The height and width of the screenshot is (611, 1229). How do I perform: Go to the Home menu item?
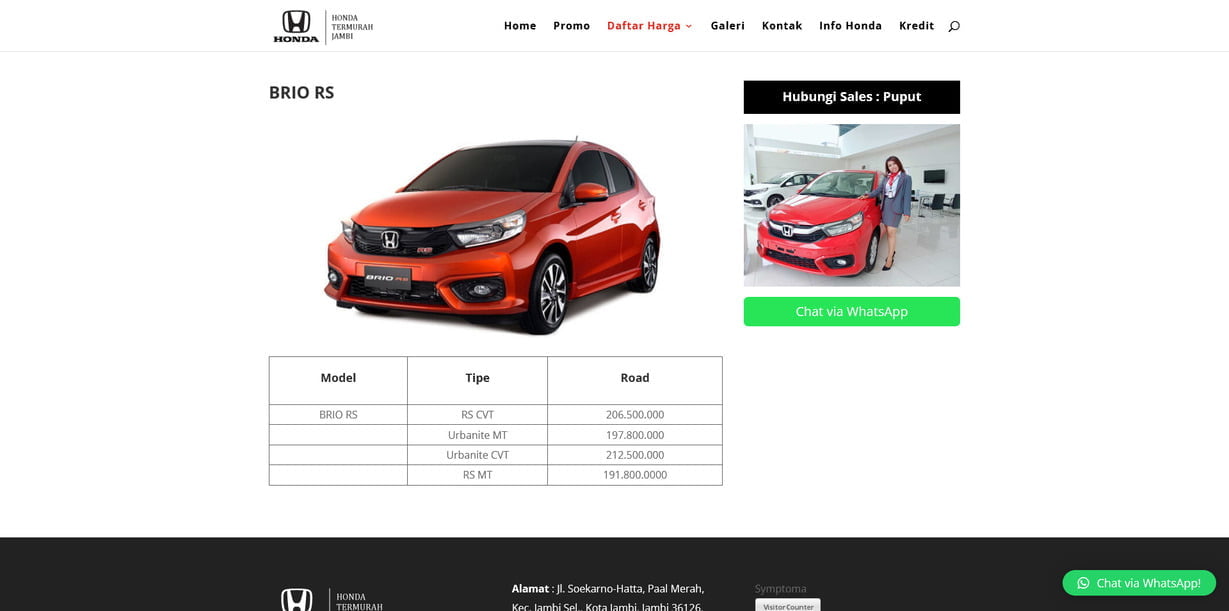point(520,26)
